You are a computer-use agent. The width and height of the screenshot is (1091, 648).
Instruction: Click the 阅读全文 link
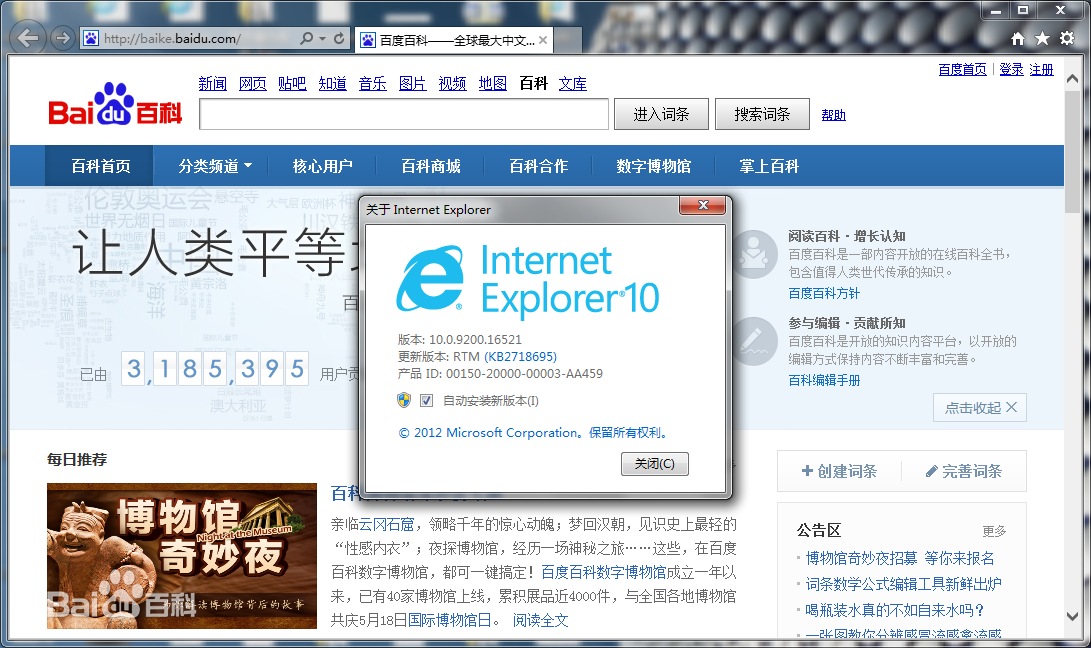tap(541, 620)
